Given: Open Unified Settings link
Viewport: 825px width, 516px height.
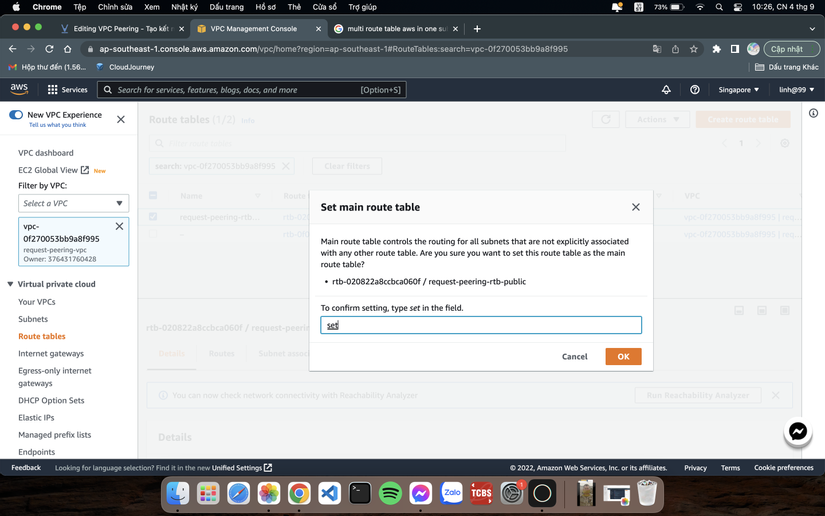Looking at the screenshot, I should pyautogui.click(x=242, y=468).
